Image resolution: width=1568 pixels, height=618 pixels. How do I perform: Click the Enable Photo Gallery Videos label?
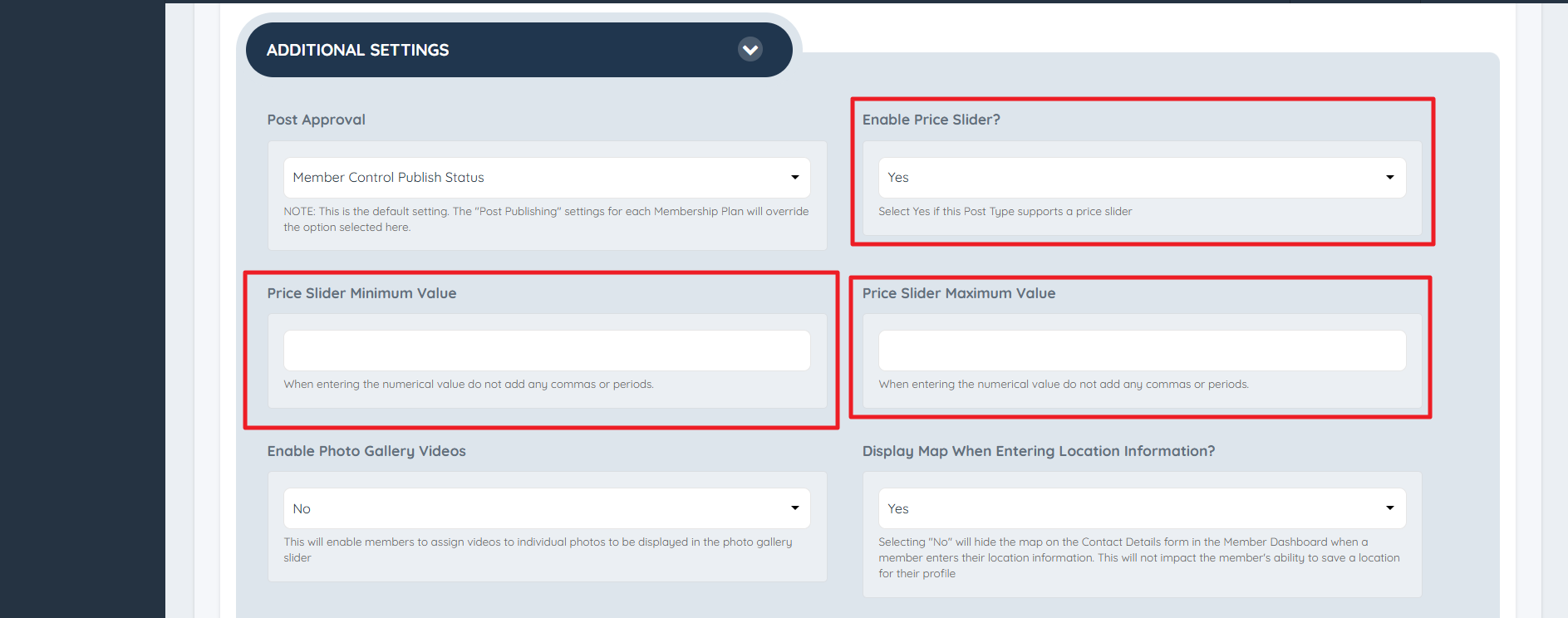coord(366,451)
